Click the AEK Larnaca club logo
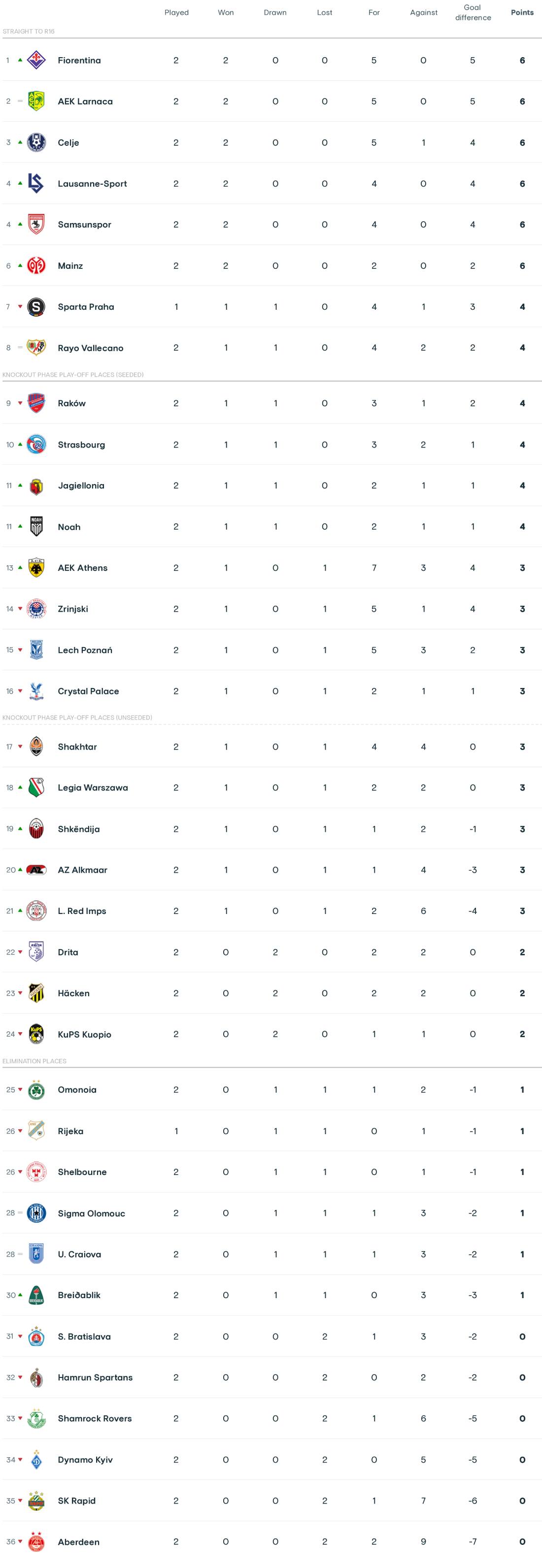This screenshot has height=1568, width=542. point(36,101)
